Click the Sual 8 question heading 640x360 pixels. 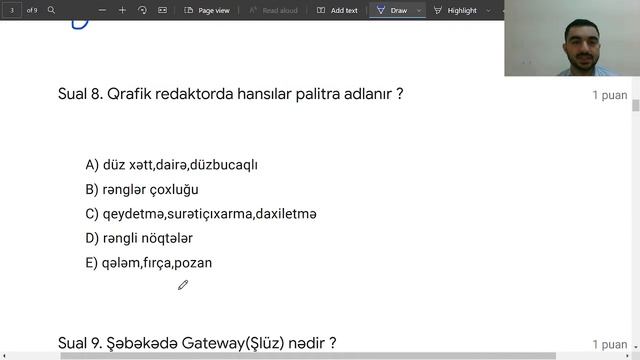tap(231, 94)
